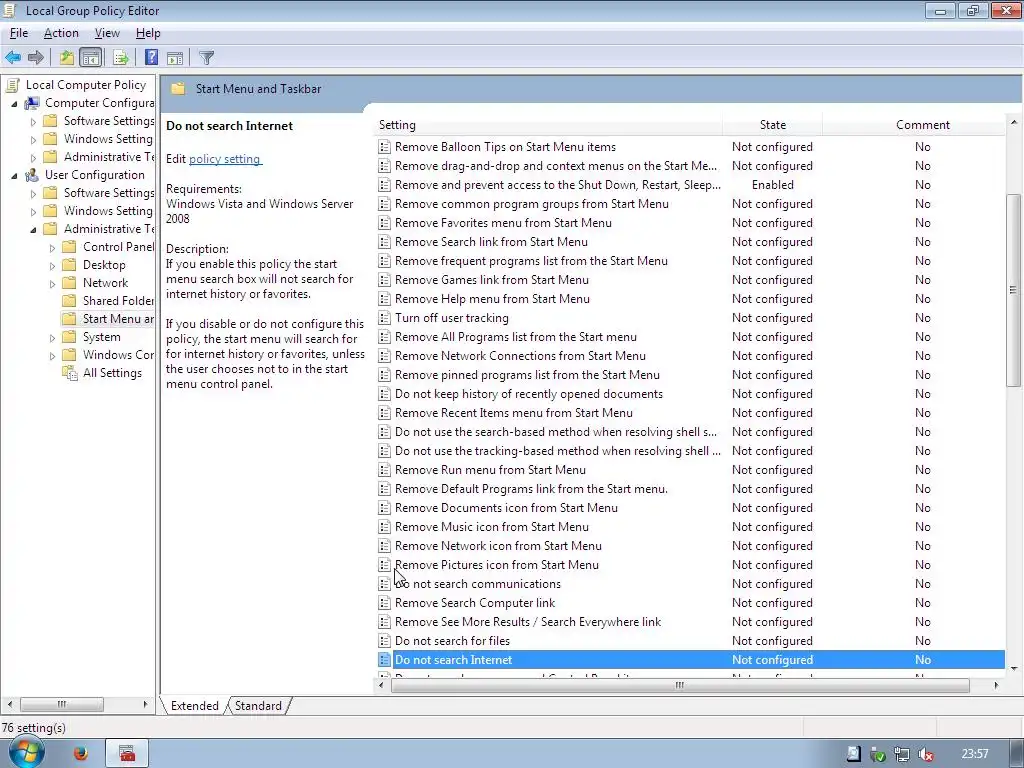This screenshot has width=1024, height=768.
Task: Switch to the Standard tab
Action: pos(258,706)
